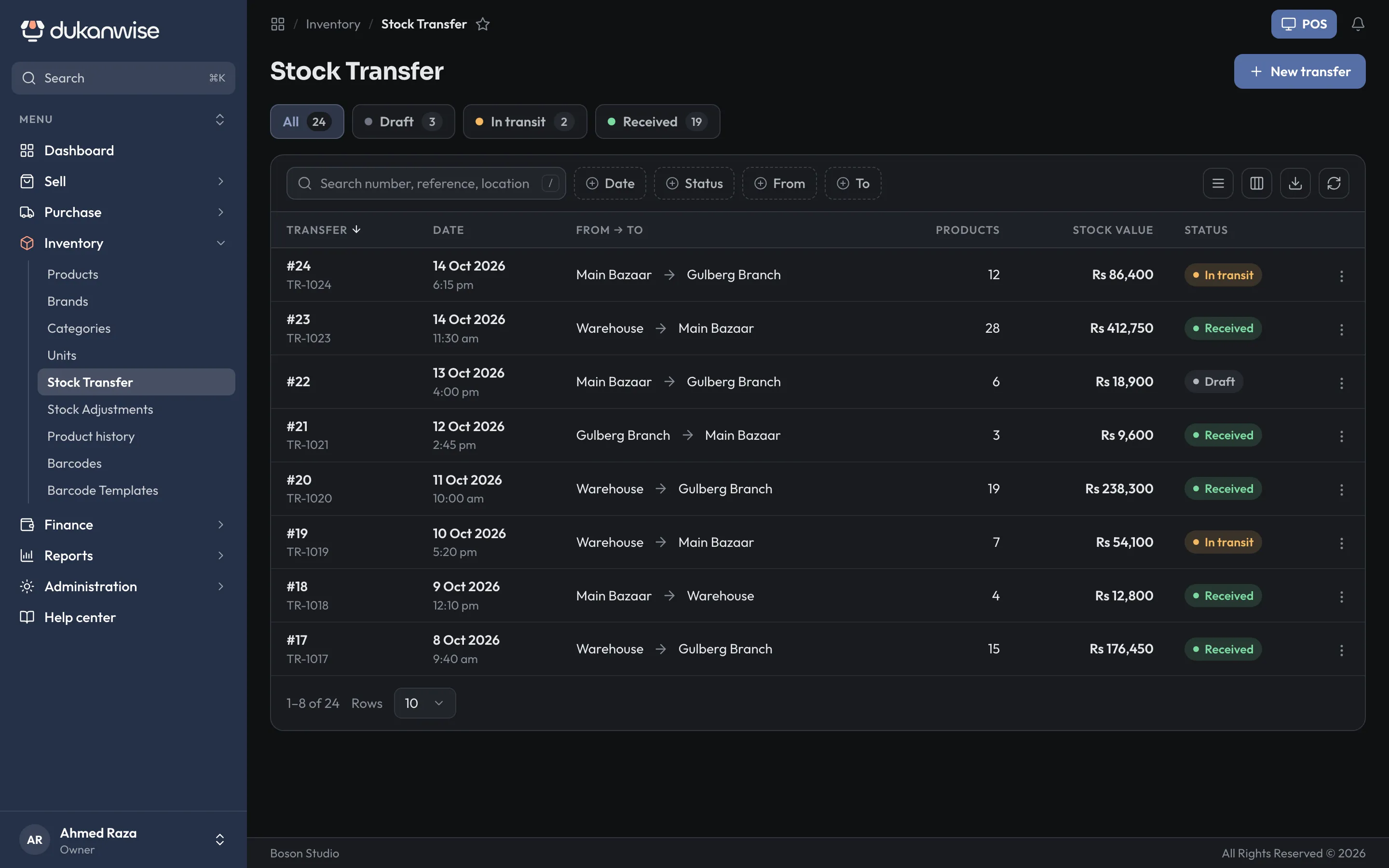Sort by the Transfer column header

[324, 230]
